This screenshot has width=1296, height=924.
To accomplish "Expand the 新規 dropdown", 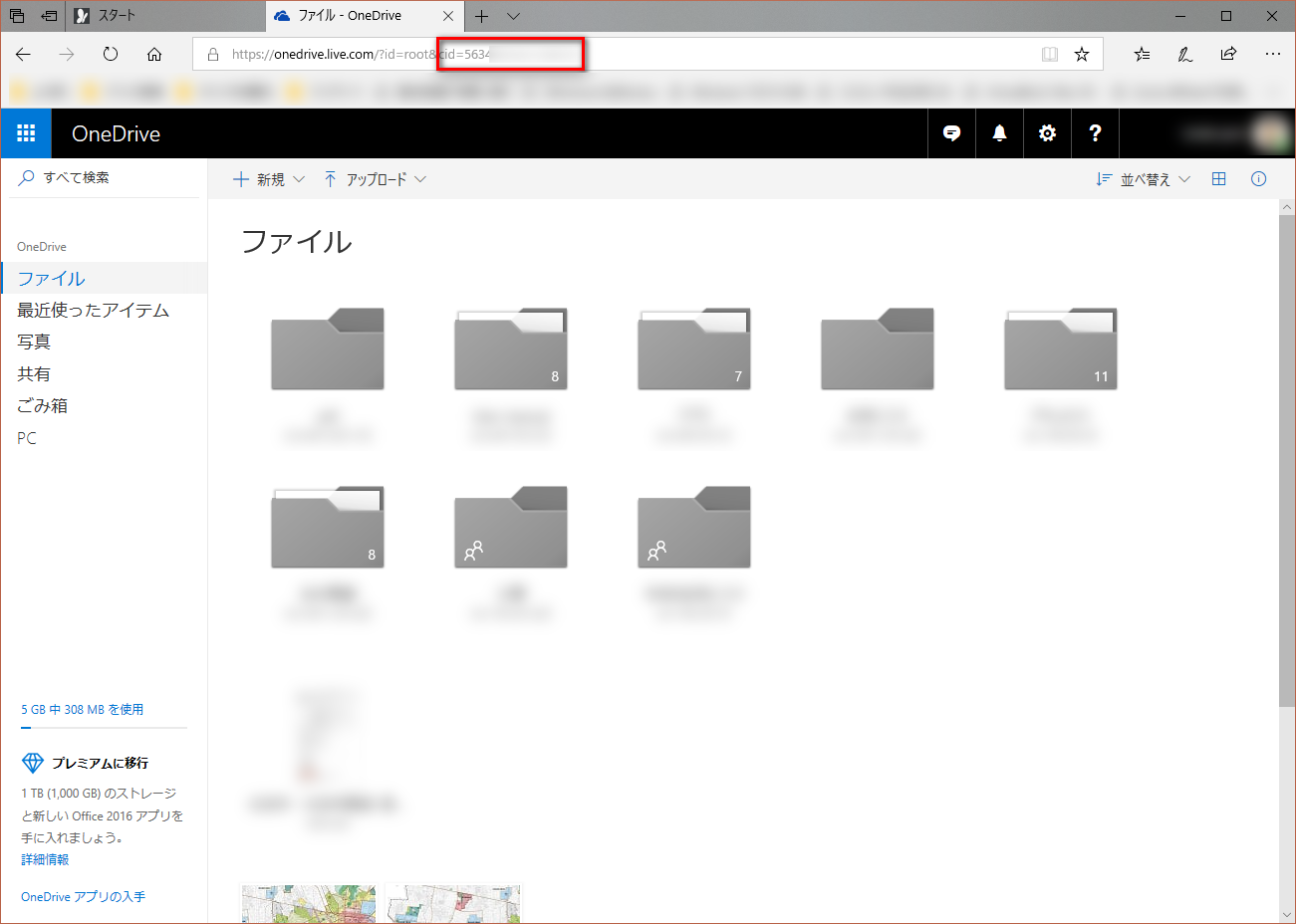I will tap(269, 179).
